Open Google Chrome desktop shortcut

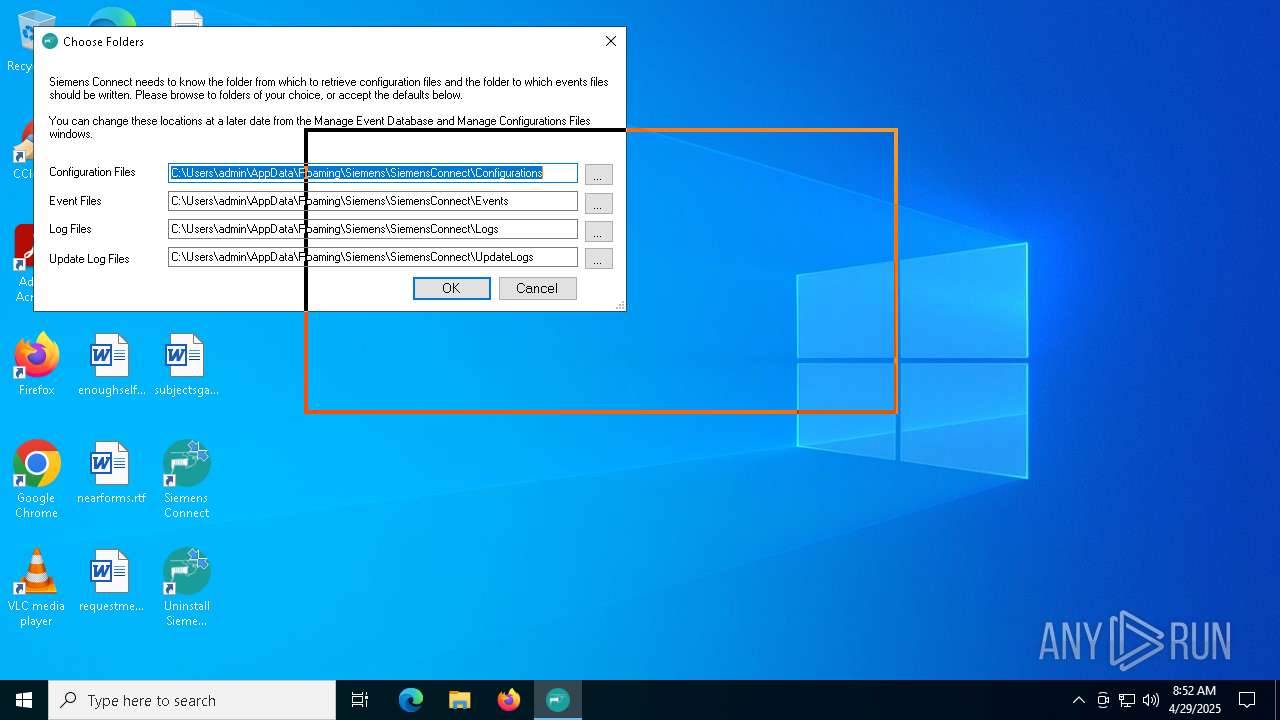37,480
